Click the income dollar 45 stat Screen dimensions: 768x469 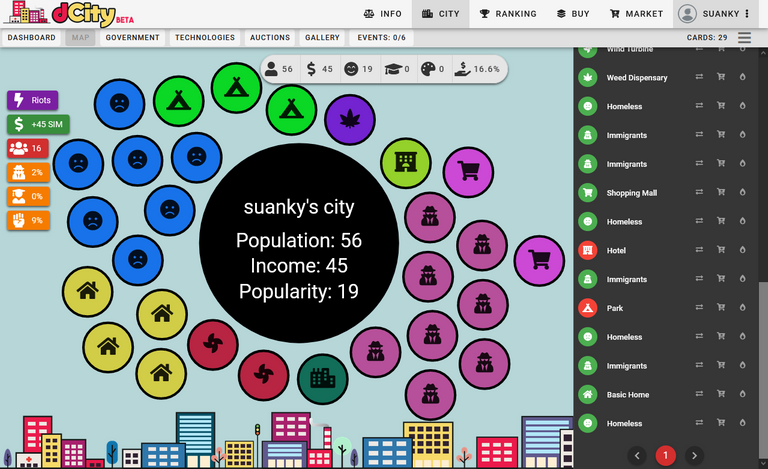(x=319, y=69)
